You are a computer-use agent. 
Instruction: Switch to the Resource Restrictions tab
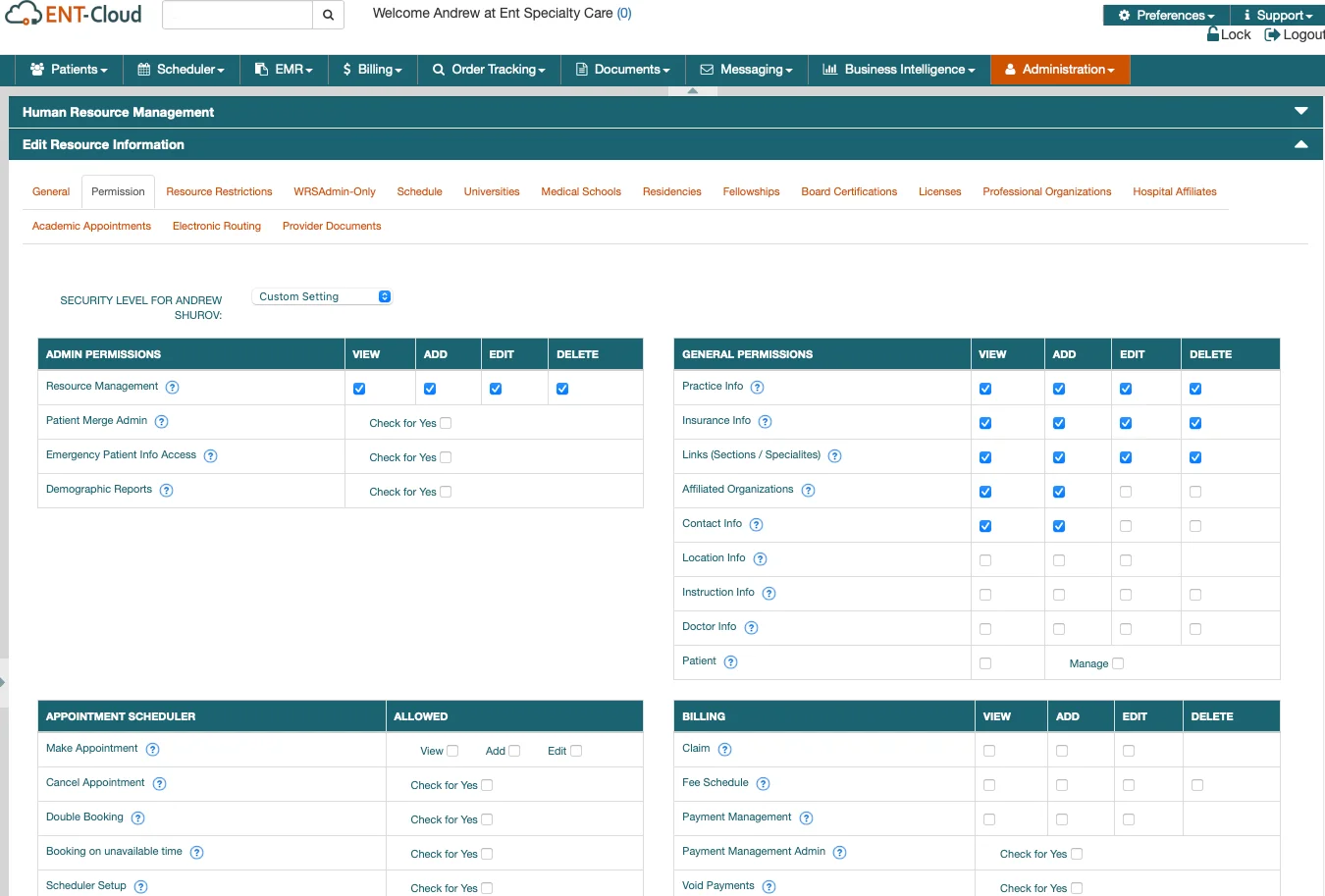219,191
